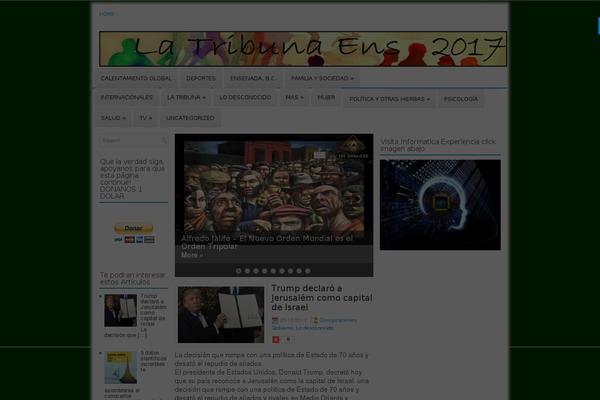Click the La Tribuna Ens 2017 banner
Screen dimensions: 600x400
tap(303, 49)
